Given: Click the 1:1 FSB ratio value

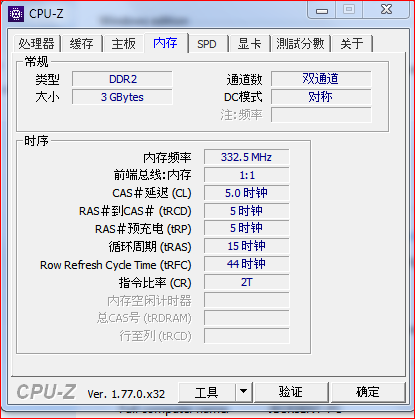Looking at the screenshot, I should [247, 175].
